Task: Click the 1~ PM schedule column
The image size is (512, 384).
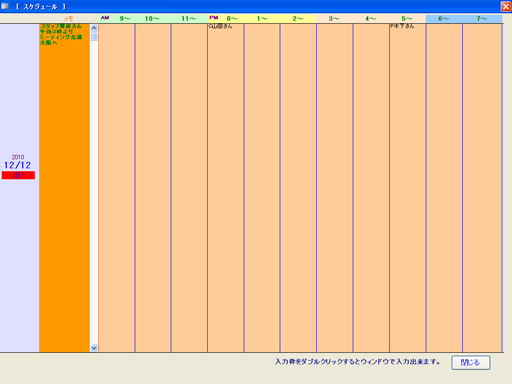Action: [262, 188]
